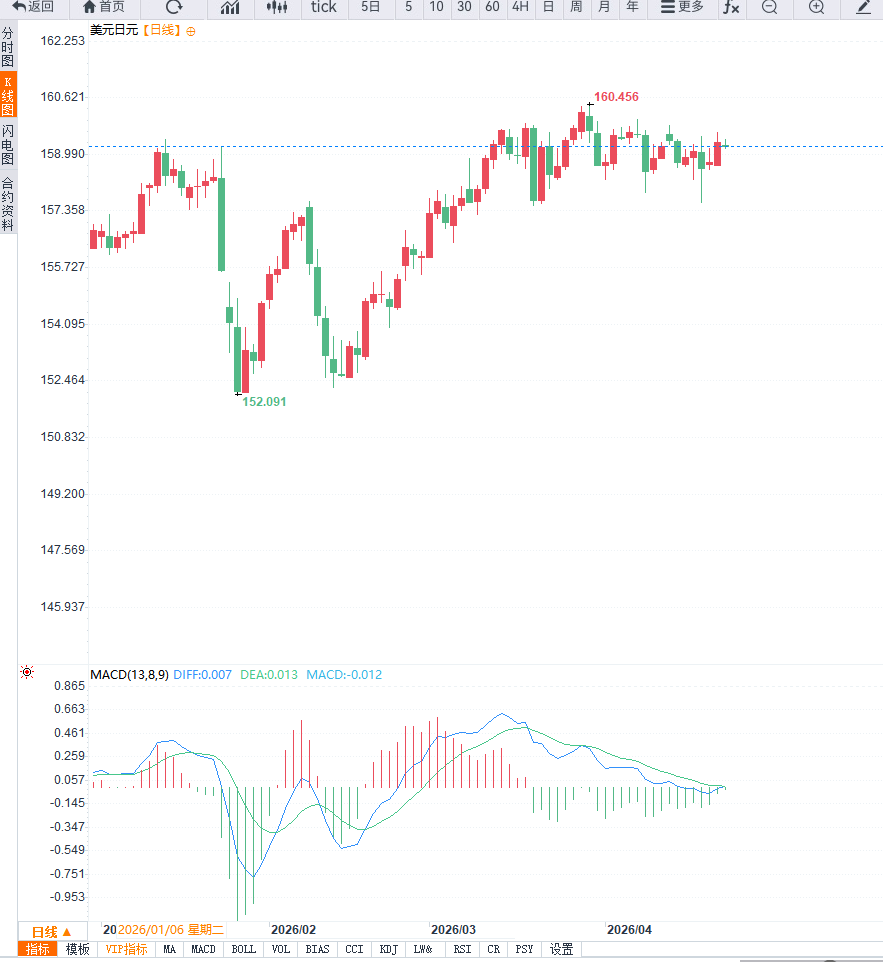Click the 160.456 high price marker
Image resolution: width=883 pixels, height=962 pixels.
point(615,97)
